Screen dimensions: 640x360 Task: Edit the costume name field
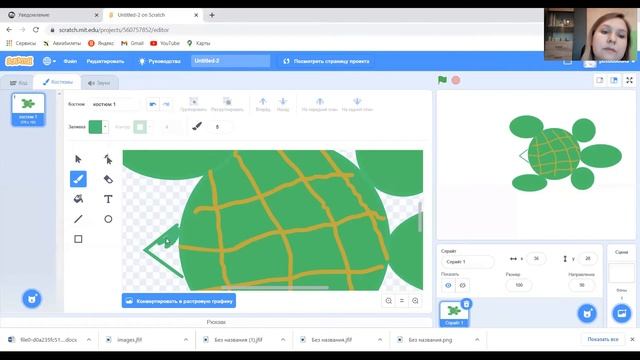(x=116, y=104)
